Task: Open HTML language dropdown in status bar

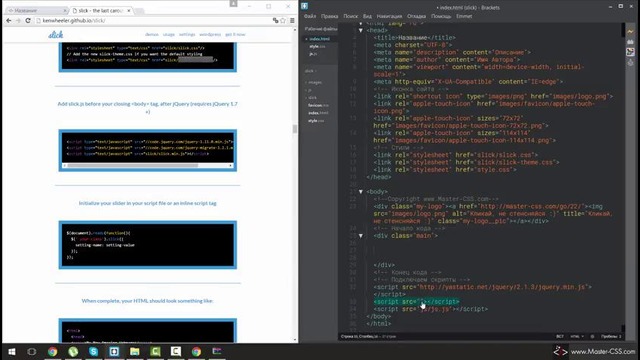Action: 577,337
